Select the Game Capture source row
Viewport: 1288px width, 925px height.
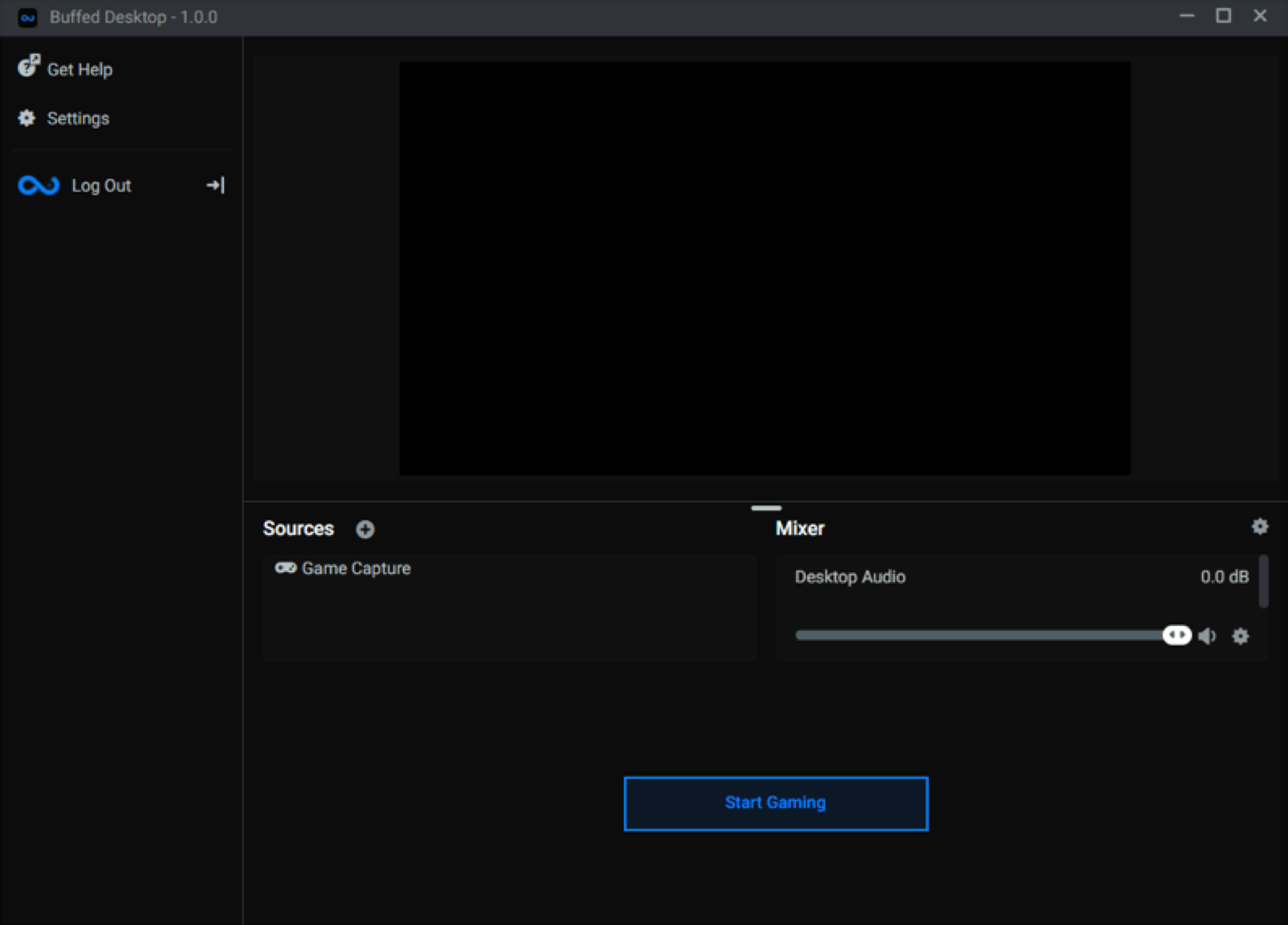tap(510, 569)
